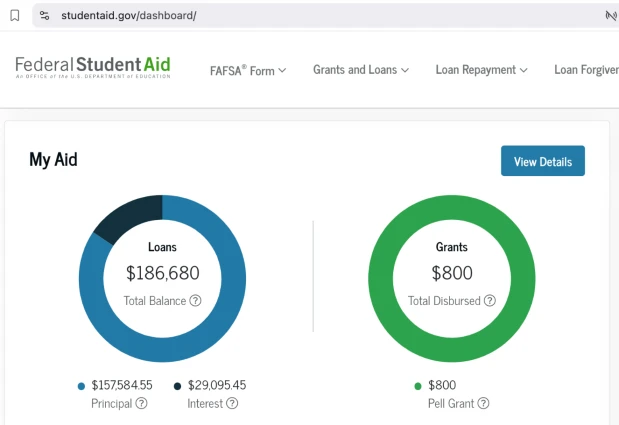
Task: Click help icon beside Pell Grant
Action: [x=483, y=403]
